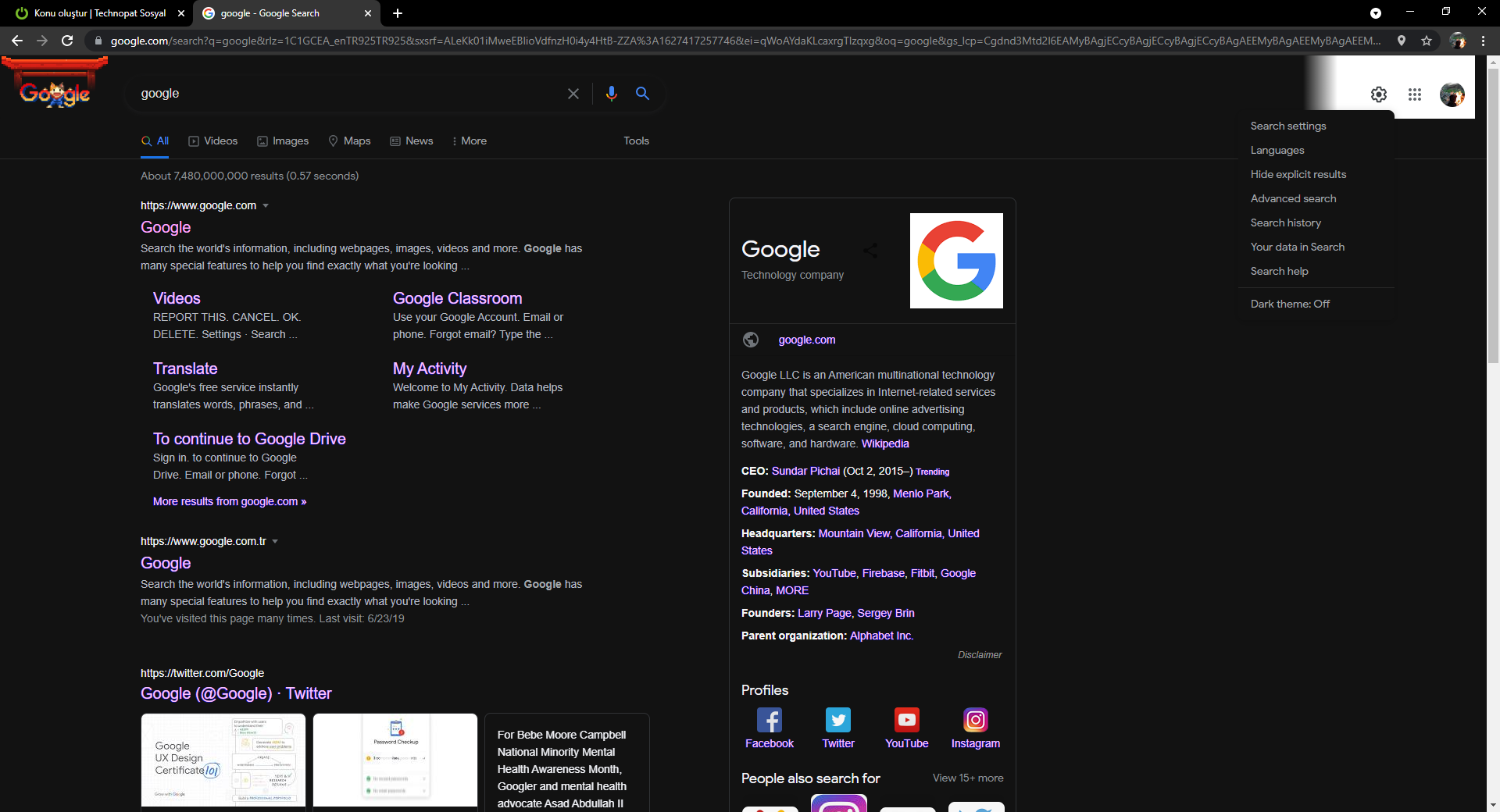Viewport: 1500px width, 812px height.
Task: Open Languages menu item
Action: click(x=1277, y=150)
